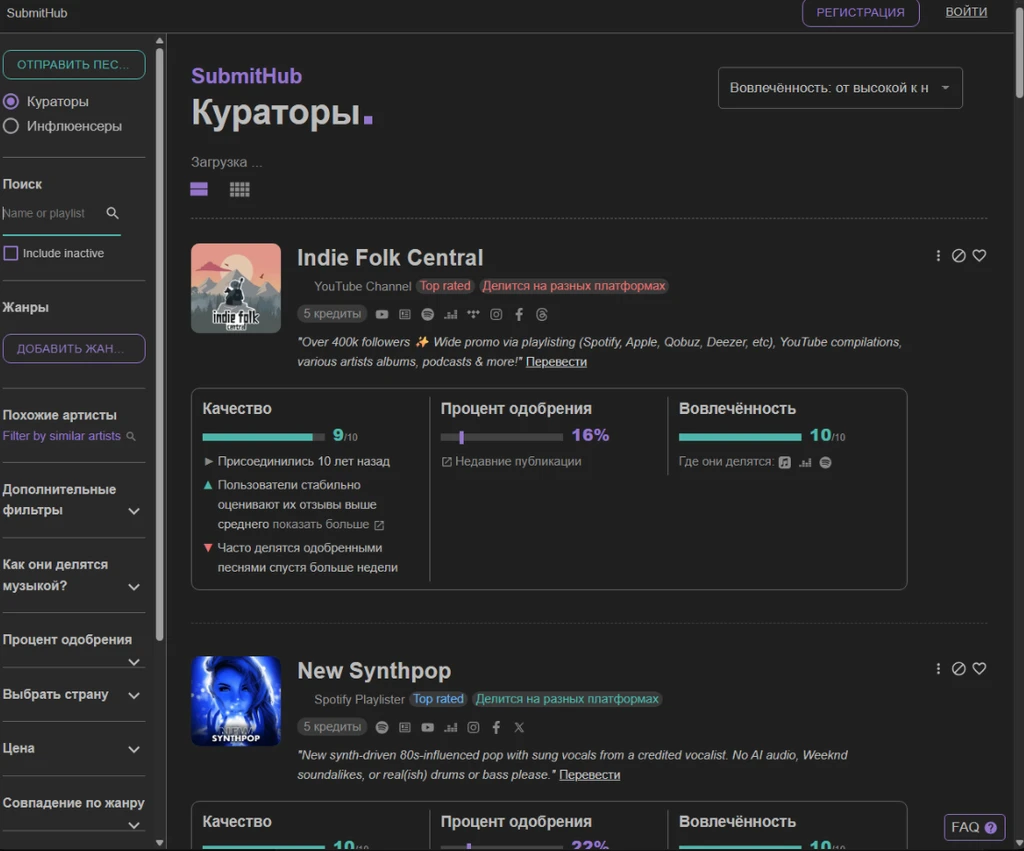Select the Кураторы radio button

click(x=10, y=101)
